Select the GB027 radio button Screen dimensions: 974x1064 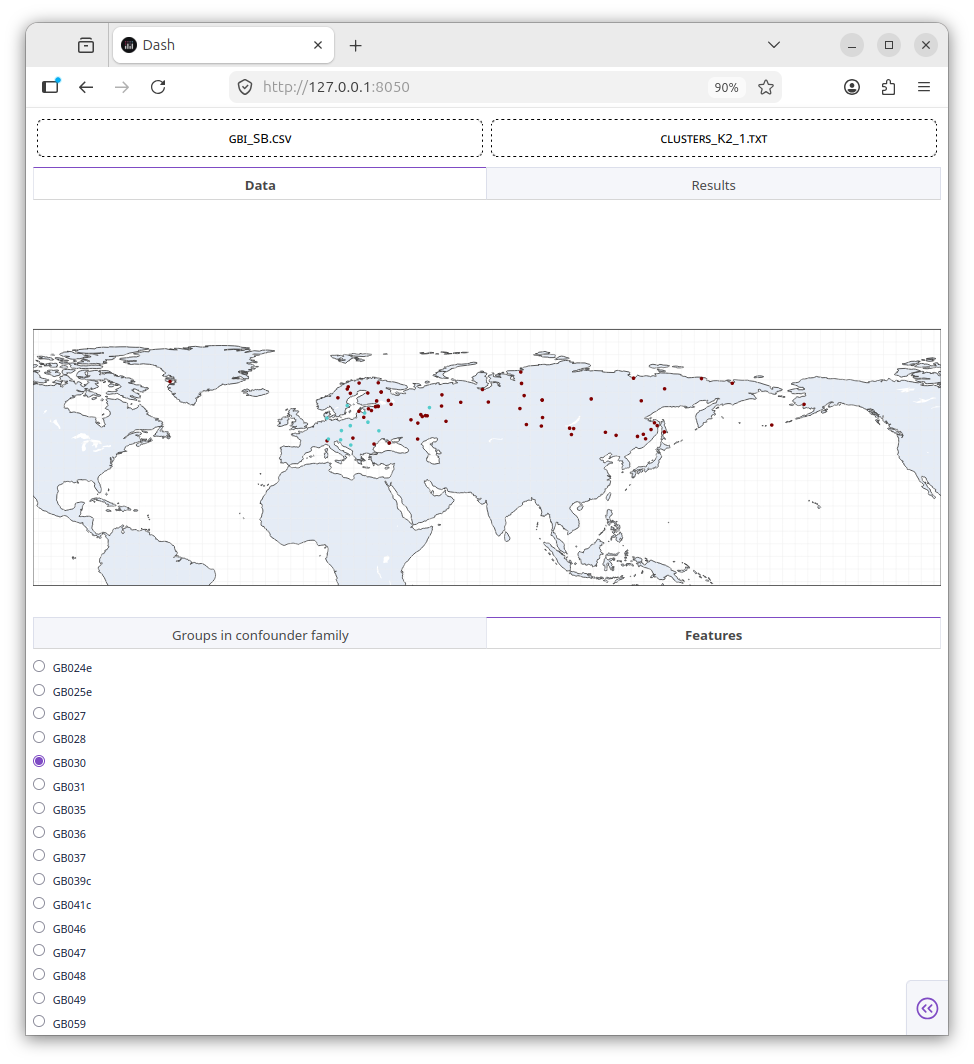click(39, 714)
